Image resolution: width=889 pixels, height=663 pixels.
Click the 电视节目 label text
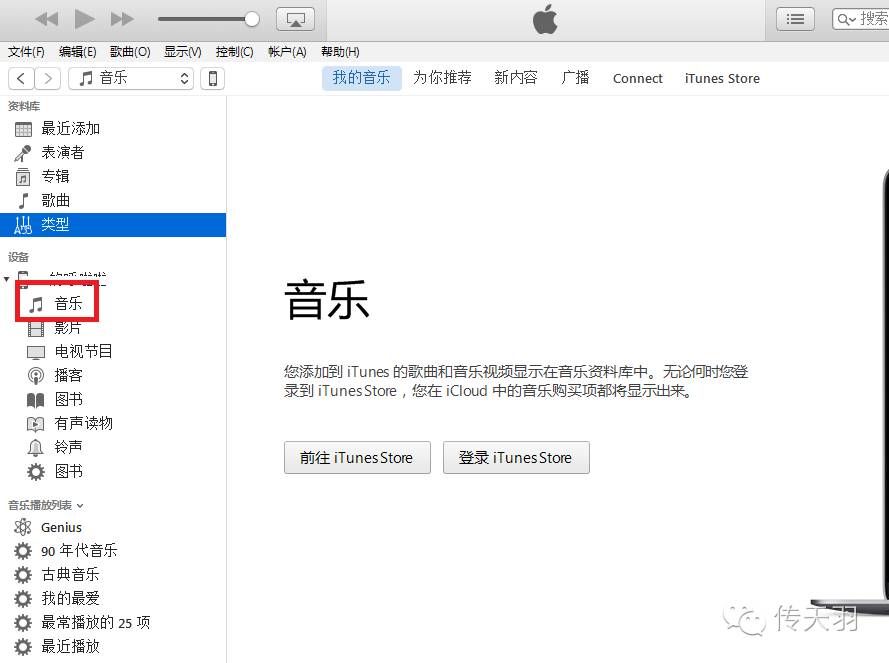[x=83, y=352]
